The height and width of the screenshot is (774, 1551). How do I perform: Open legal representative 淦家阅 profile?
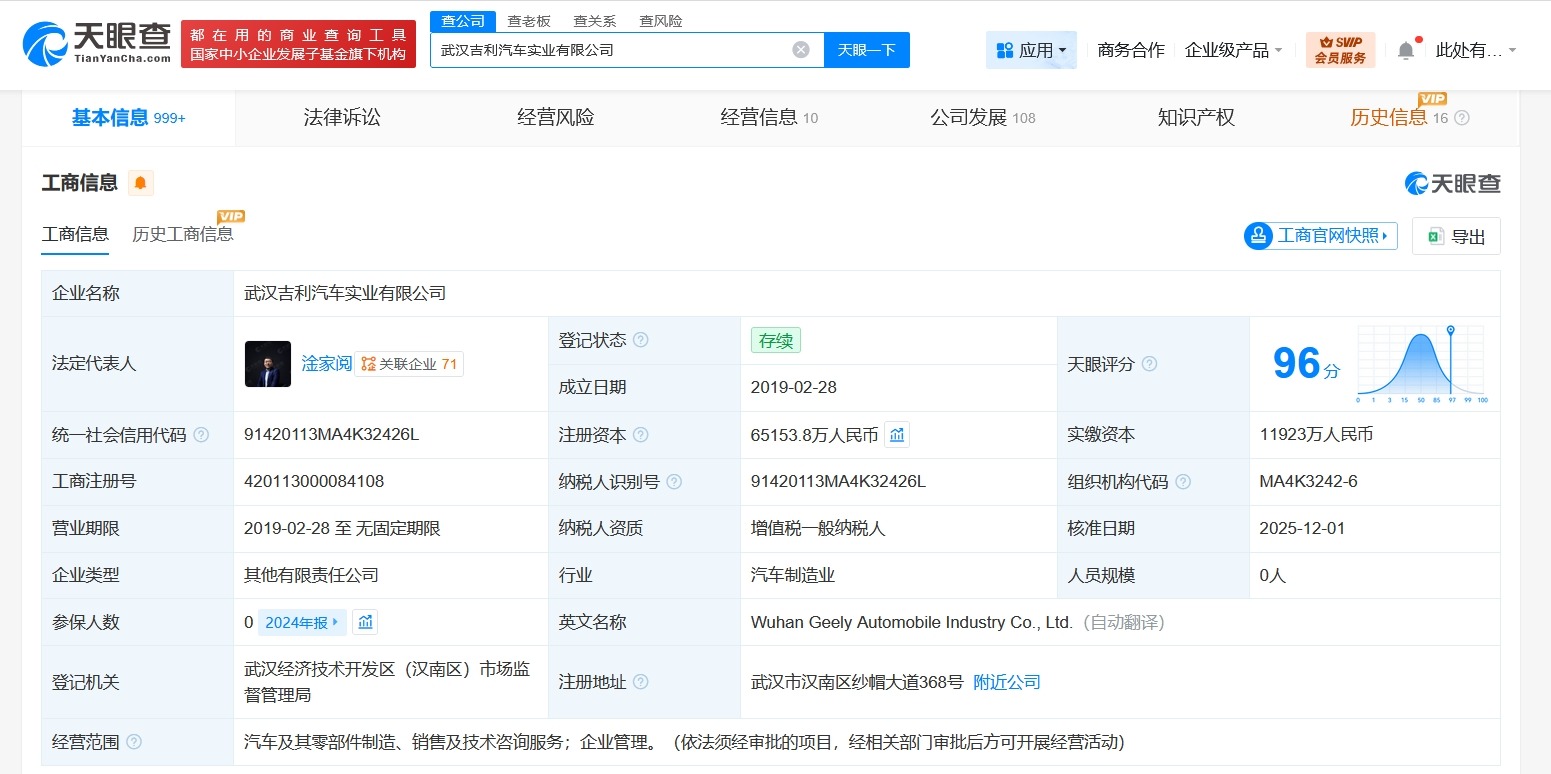coord(327,363)
